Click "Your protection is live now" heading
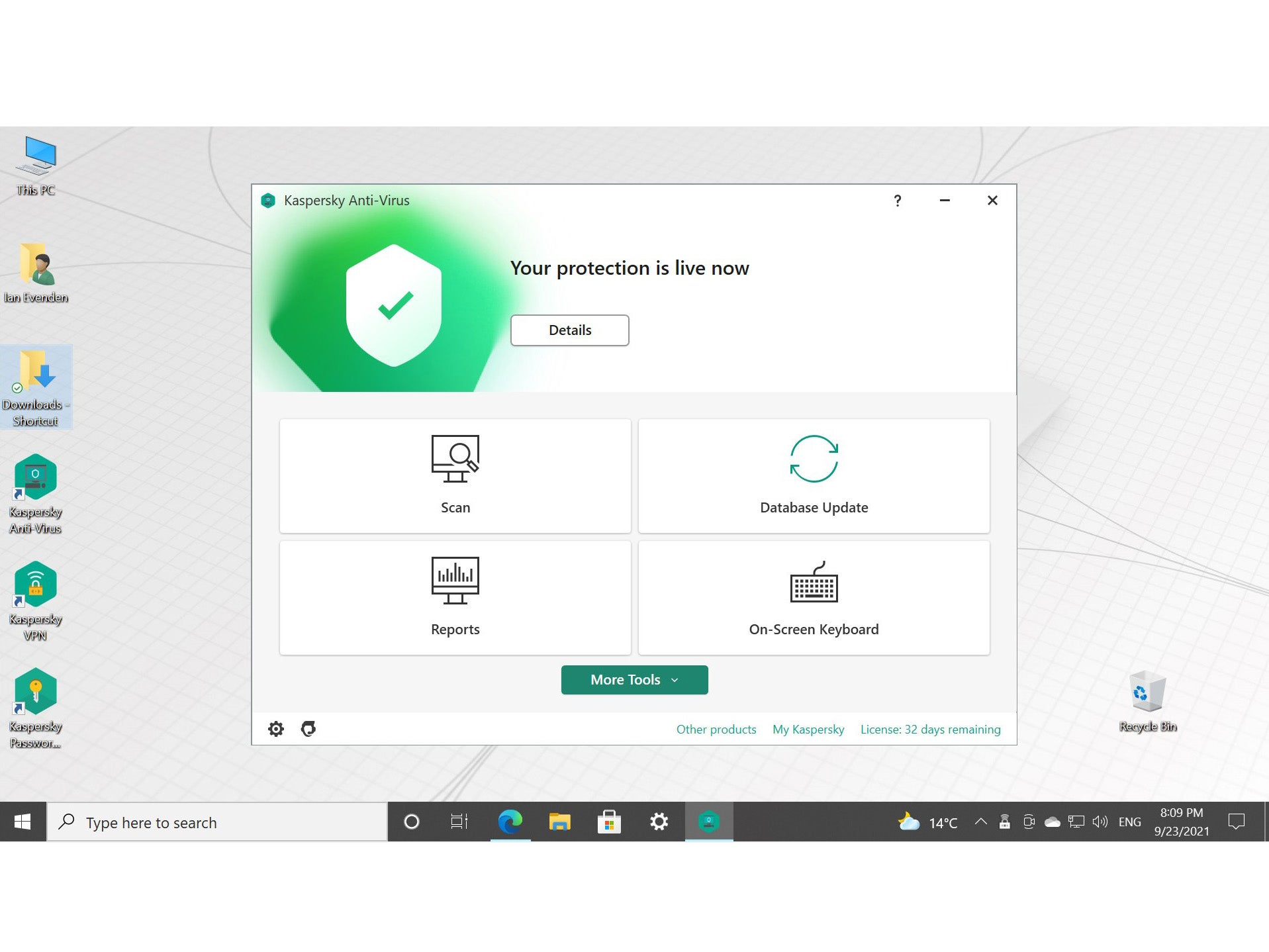The image size is (1269, 952). pos(630,268)
